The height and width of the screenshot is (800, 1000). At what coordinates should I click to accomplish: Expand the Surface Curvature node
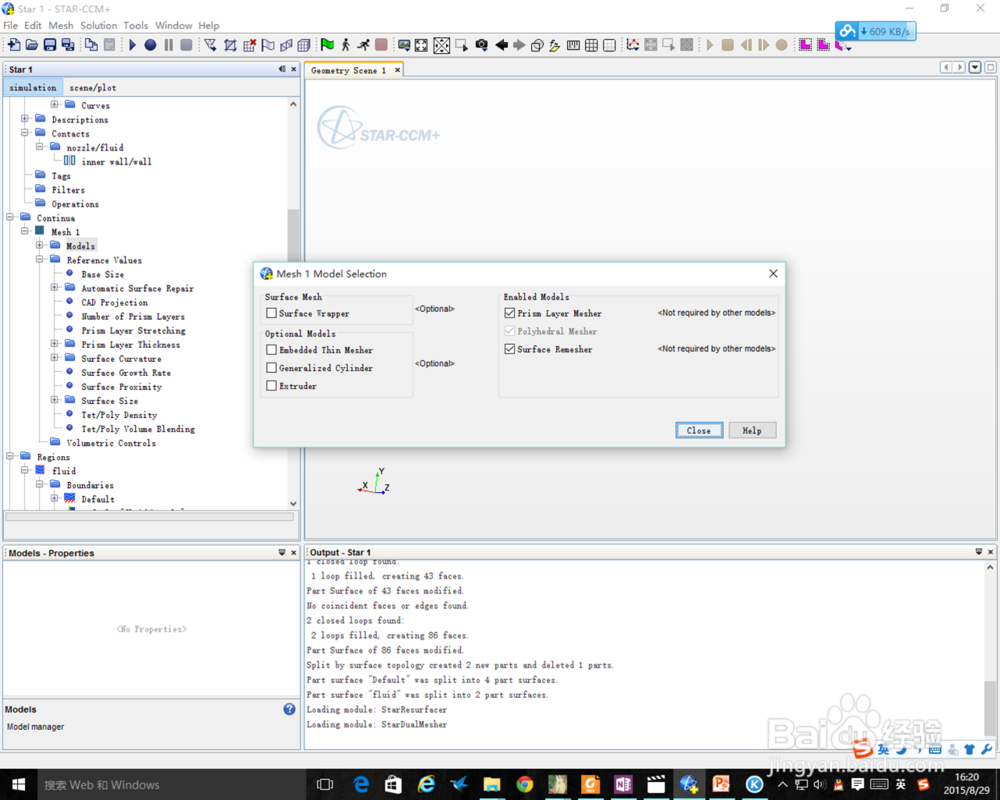[x=54, y=357]
